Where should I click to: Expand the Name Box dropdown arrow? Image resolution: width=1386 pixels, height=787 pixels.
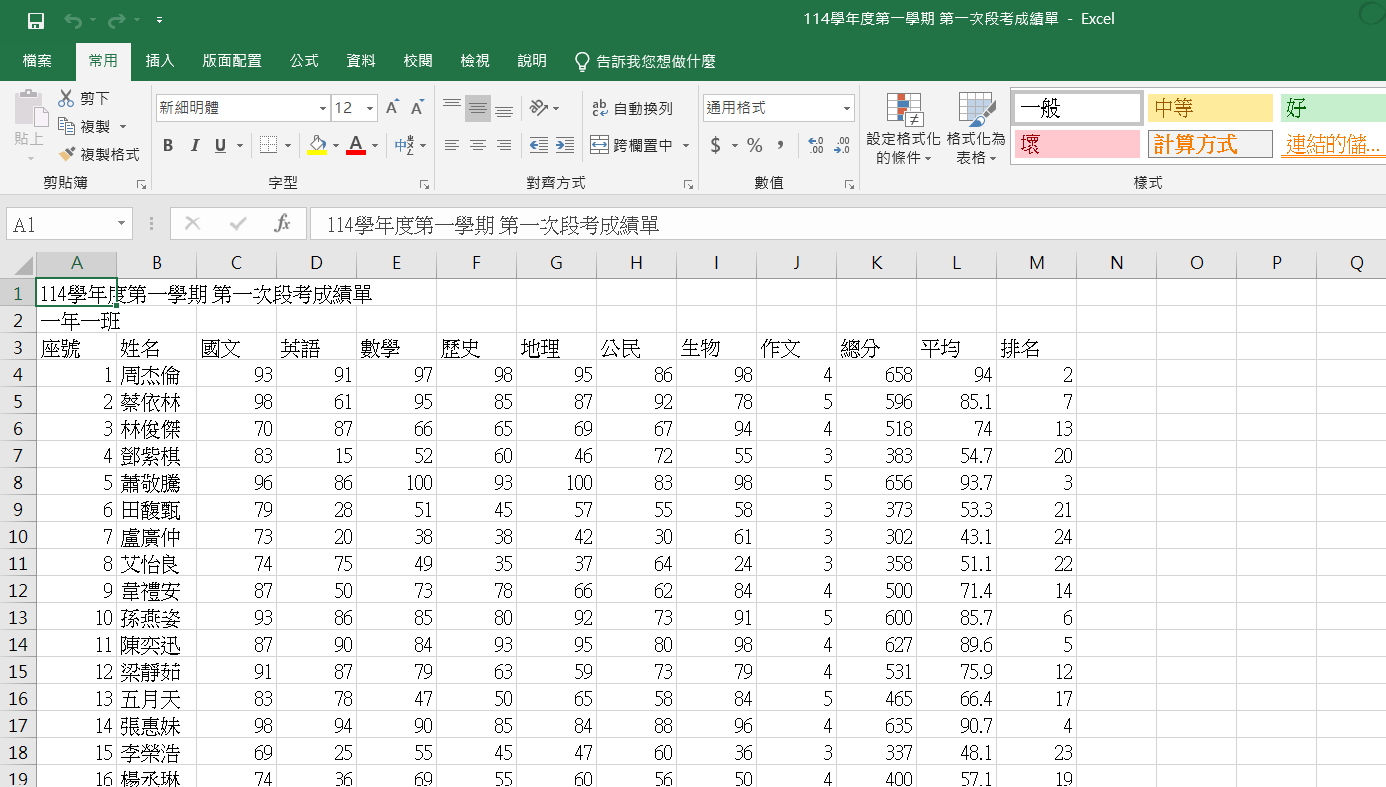click(x=122, y=225)
